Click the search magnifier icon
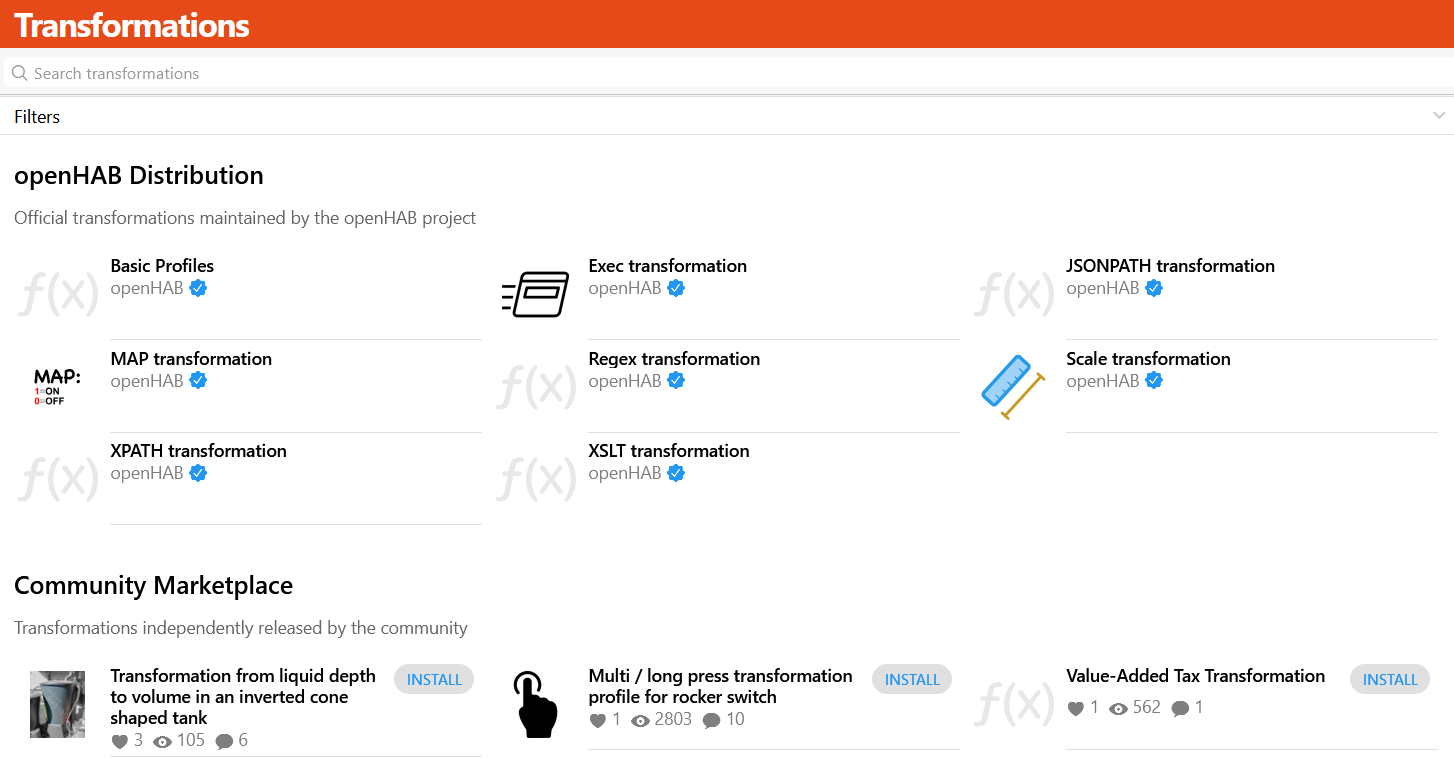This screenshot has height=758, width=1454. click(x=19, y=73)
